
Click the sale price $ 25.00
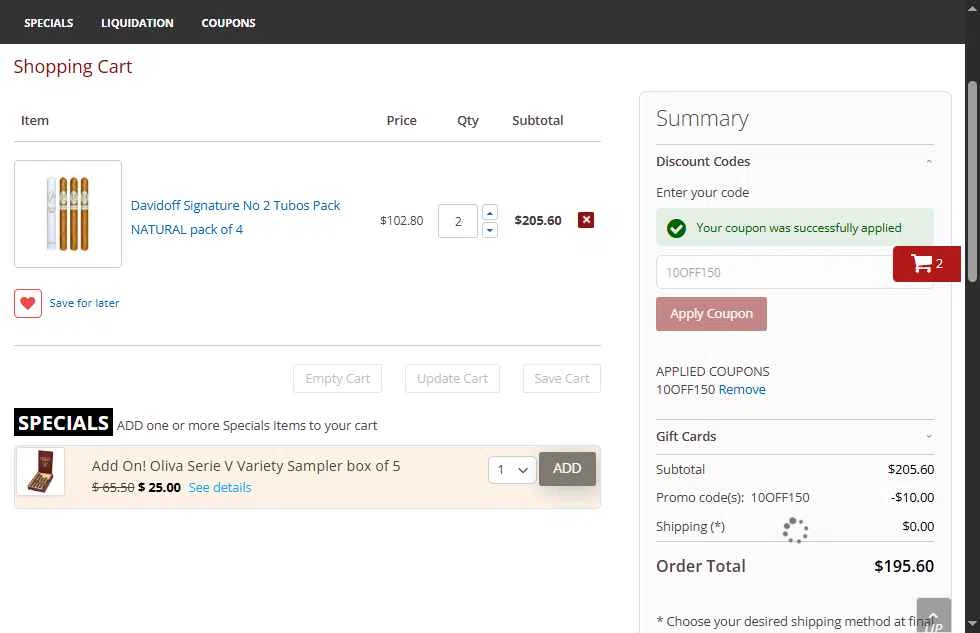159,487
